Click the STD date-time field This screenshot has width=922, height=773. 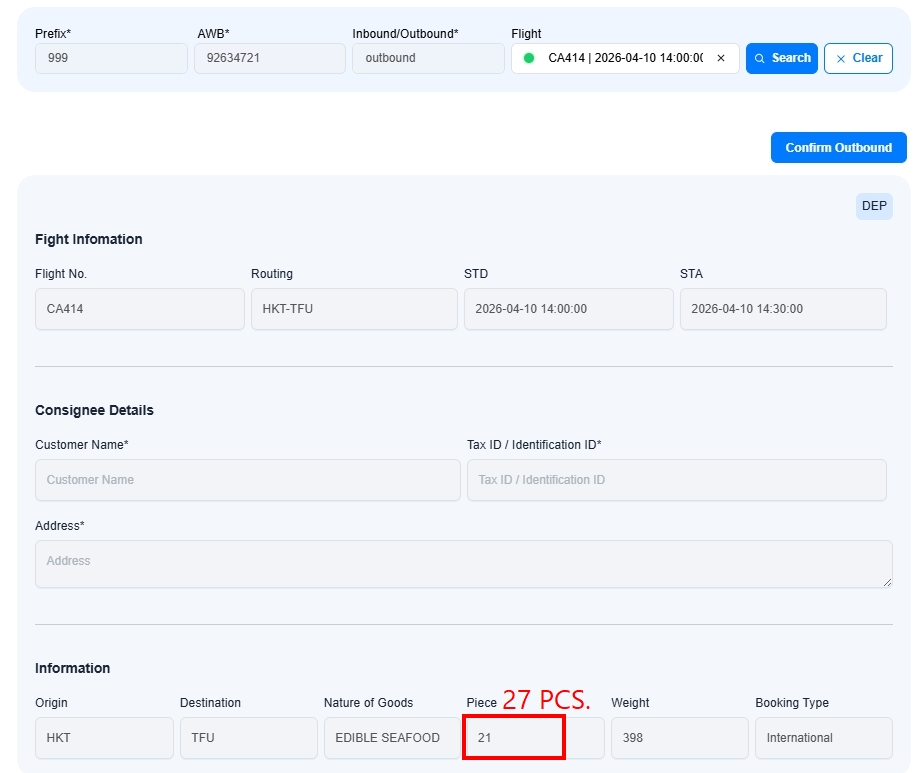(568, 309)
